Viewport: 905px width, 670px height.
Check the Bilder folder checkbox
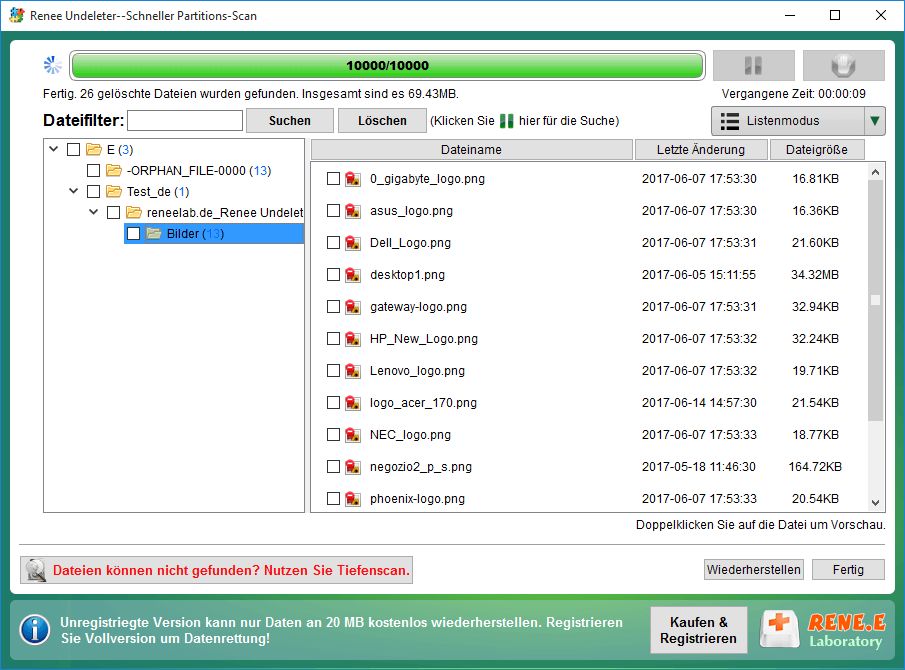click(x=133, y=233)
